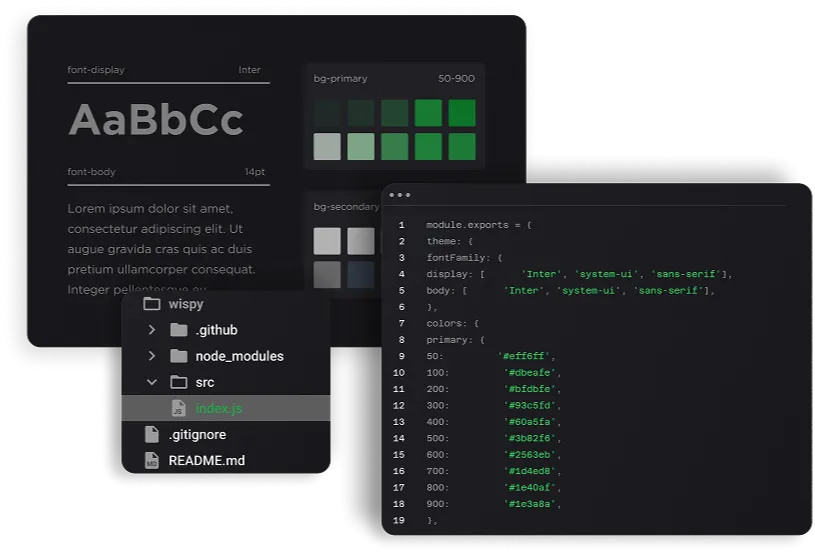This screenshot has height=552, width=815.
Task: Pick the brightest green swatch in bg-primary top row
Action: coord(461,112)
